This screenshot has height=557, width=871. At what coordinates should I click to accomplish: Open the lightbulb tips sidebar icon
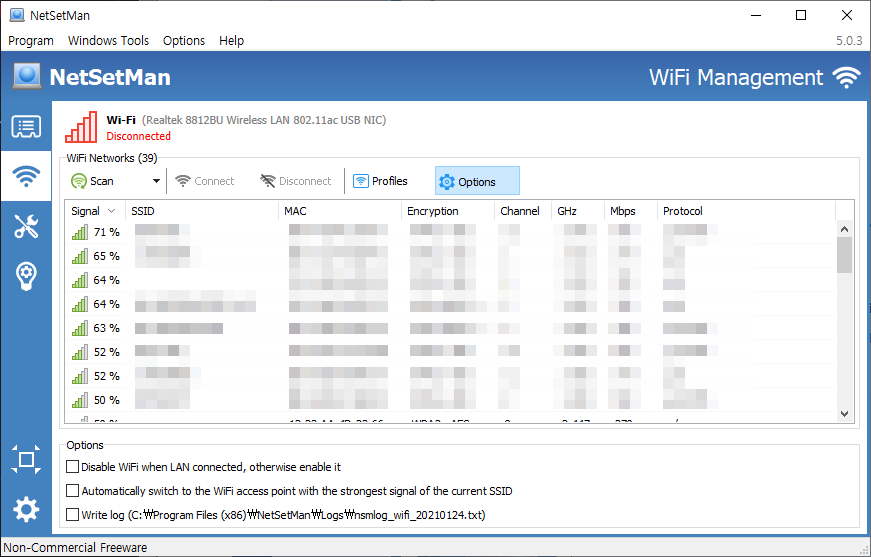tap(26, 276)
